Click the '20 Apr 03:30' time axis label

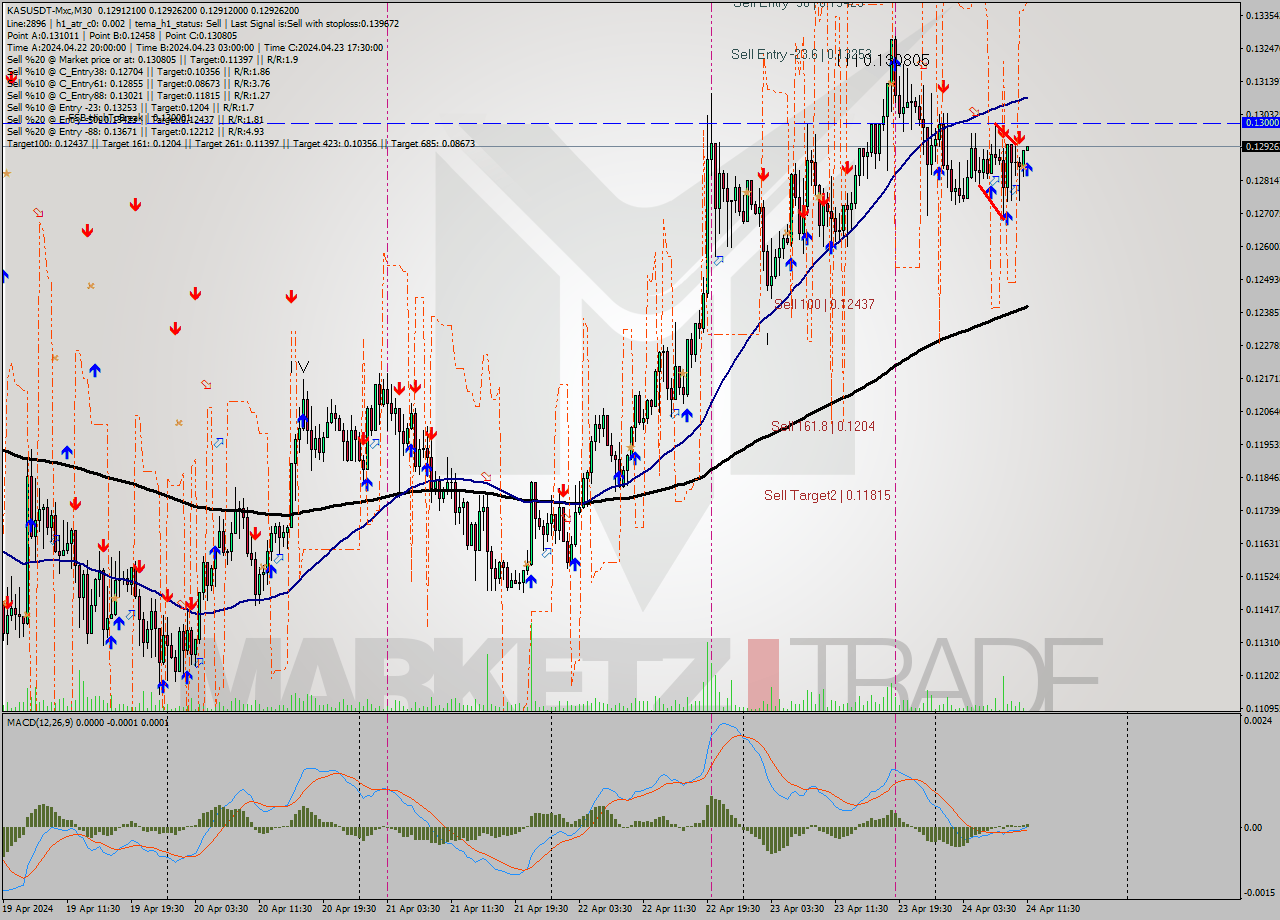[x=223, y=909]
